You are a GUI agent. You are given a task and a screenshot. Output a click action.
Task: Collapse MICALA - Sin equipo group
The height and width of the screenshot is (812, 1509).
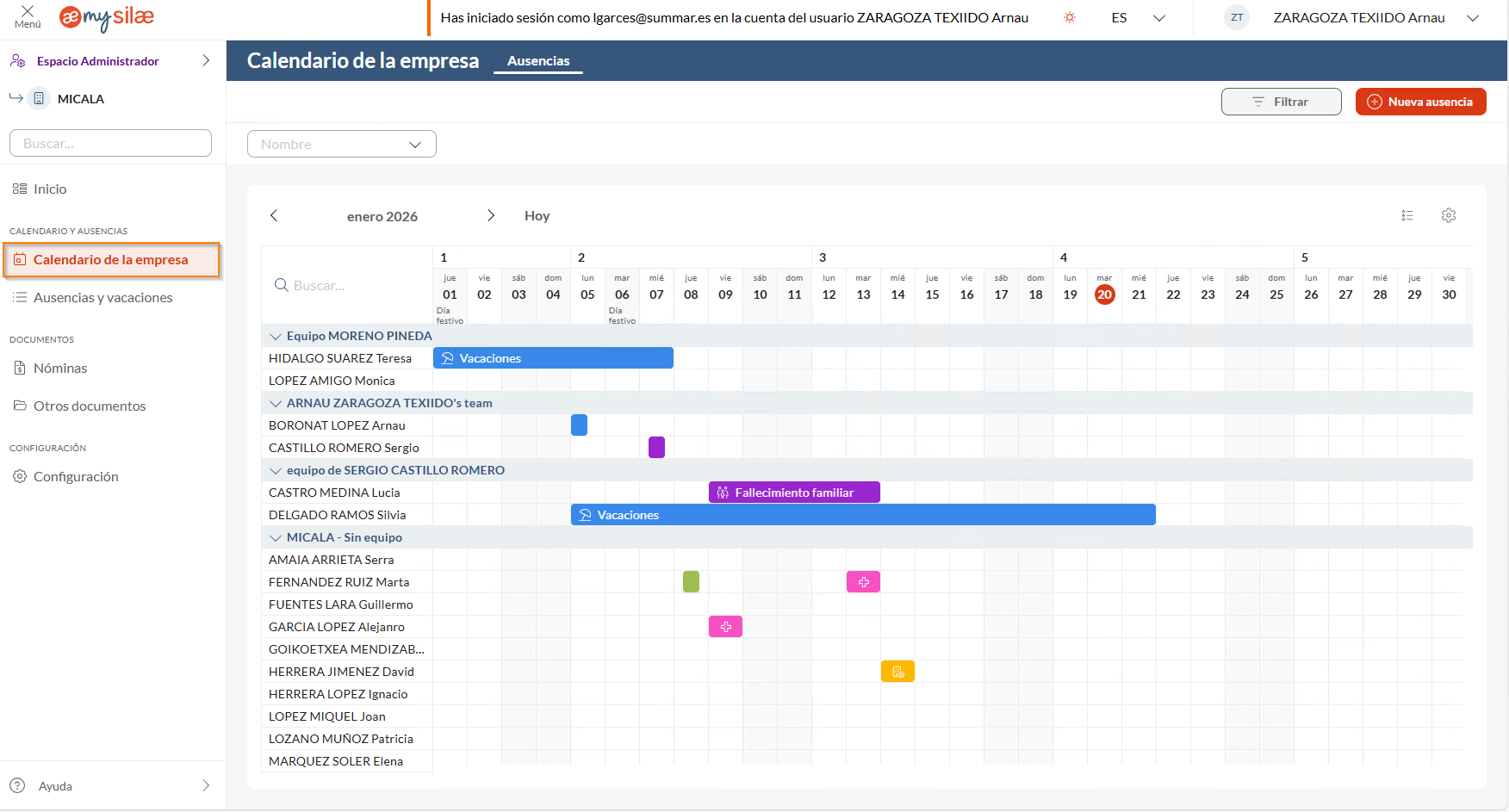click(276, 538)
